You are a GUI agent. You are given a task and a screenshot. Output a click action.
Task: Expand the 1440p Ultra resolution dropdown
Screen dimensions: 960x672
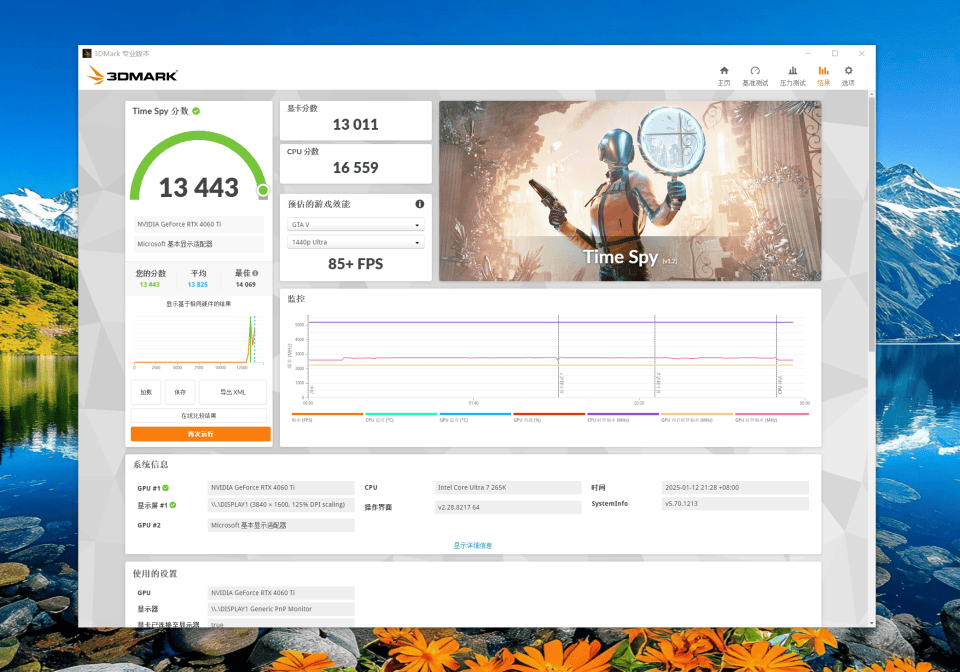coord(356,242)
